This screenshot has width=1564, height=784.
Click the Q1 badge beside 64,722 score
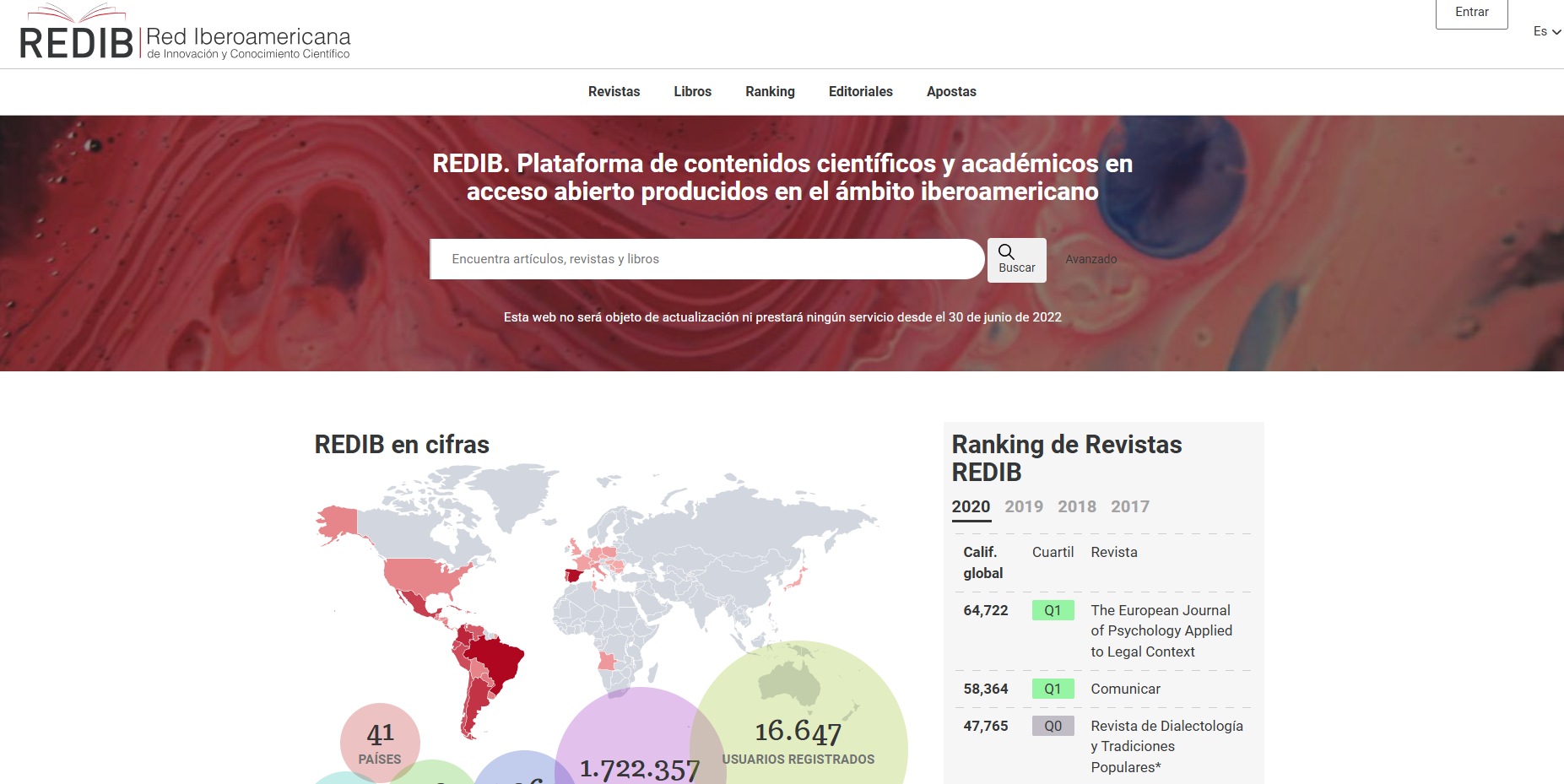pyautogui.click(x=1053, y=610)
